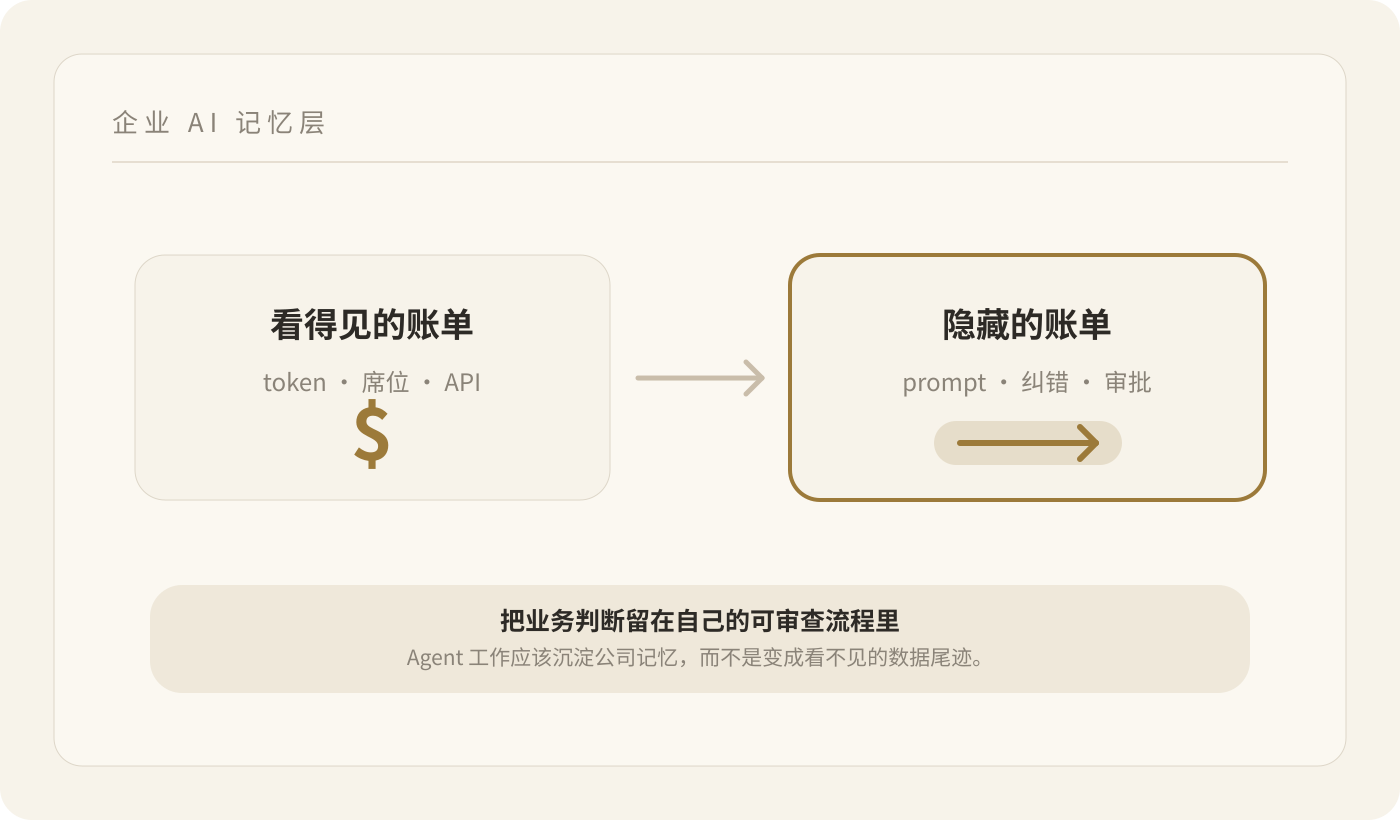Click the bullet dot between token and 席位
This screenshot has width=1400, height=820.
(x=345, y=384)
